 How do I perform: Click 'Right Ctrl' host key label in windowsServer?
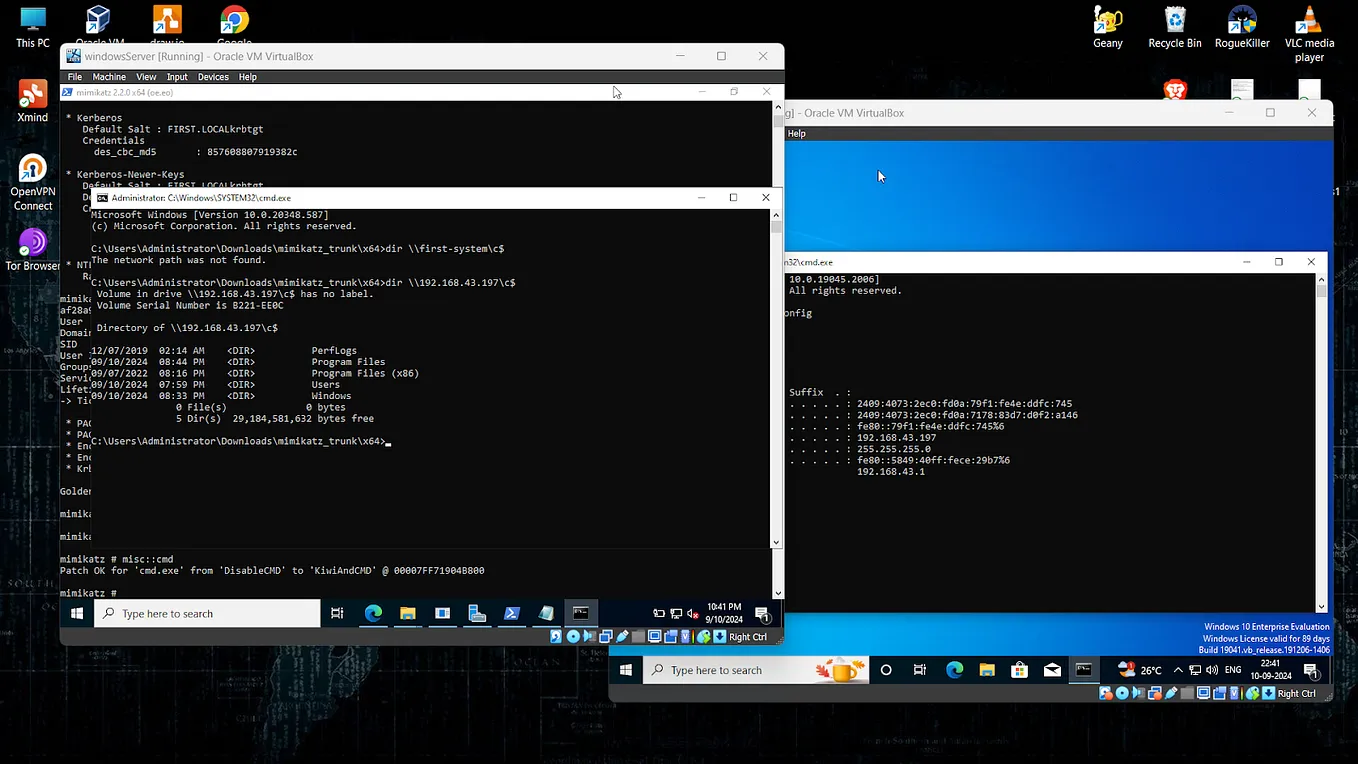coord(748,636)
